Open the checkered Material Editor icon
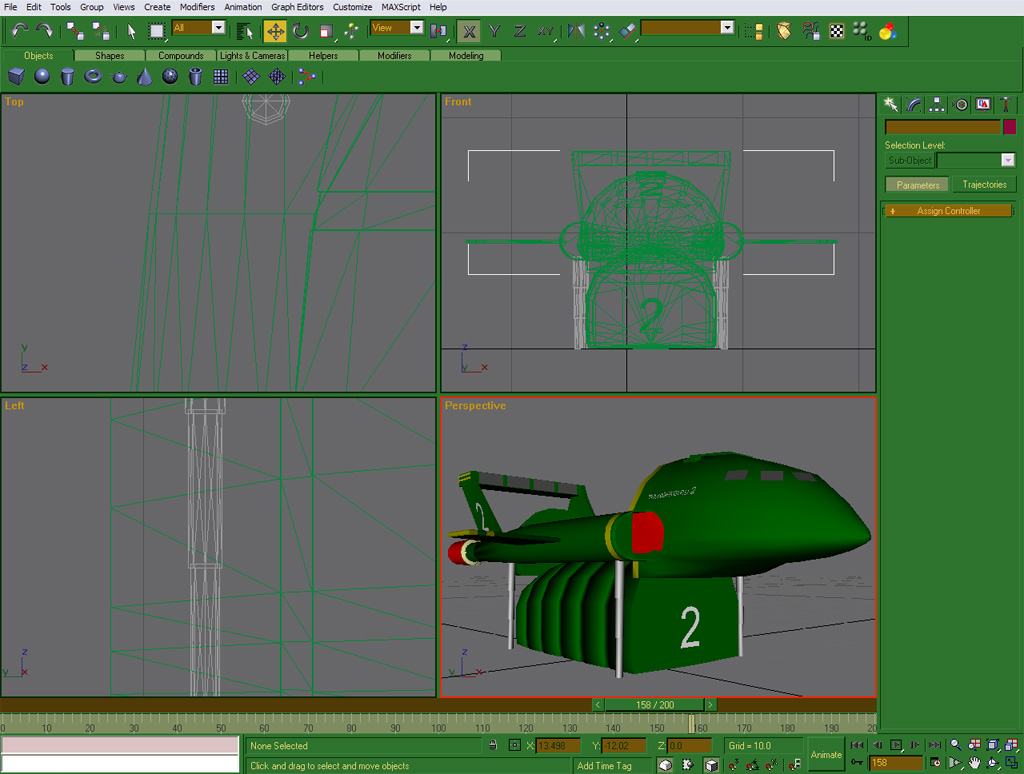1024x774 pixels. click(837, 31)
